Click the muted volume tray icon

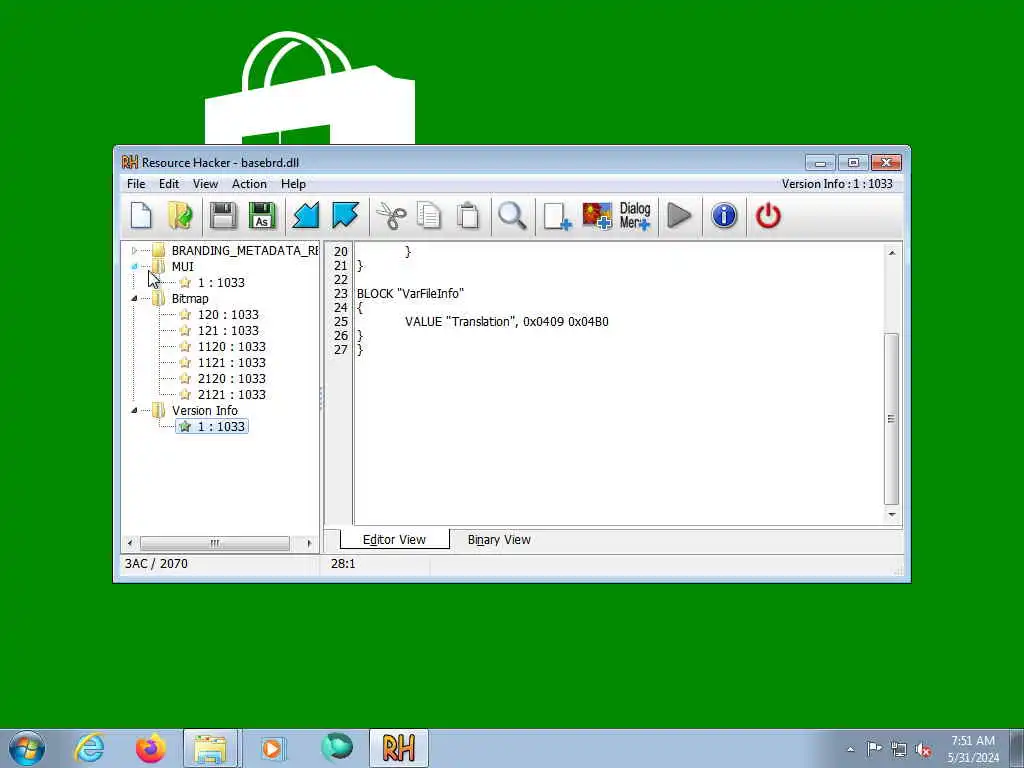coord(923,749)
